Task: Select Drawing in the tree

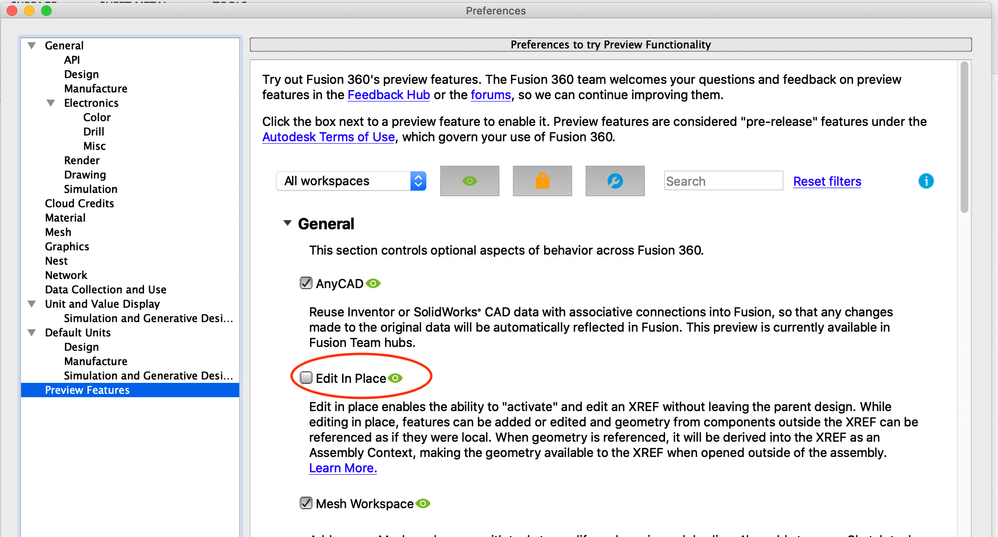Action: pyautogui.click(x=85, y=175)
